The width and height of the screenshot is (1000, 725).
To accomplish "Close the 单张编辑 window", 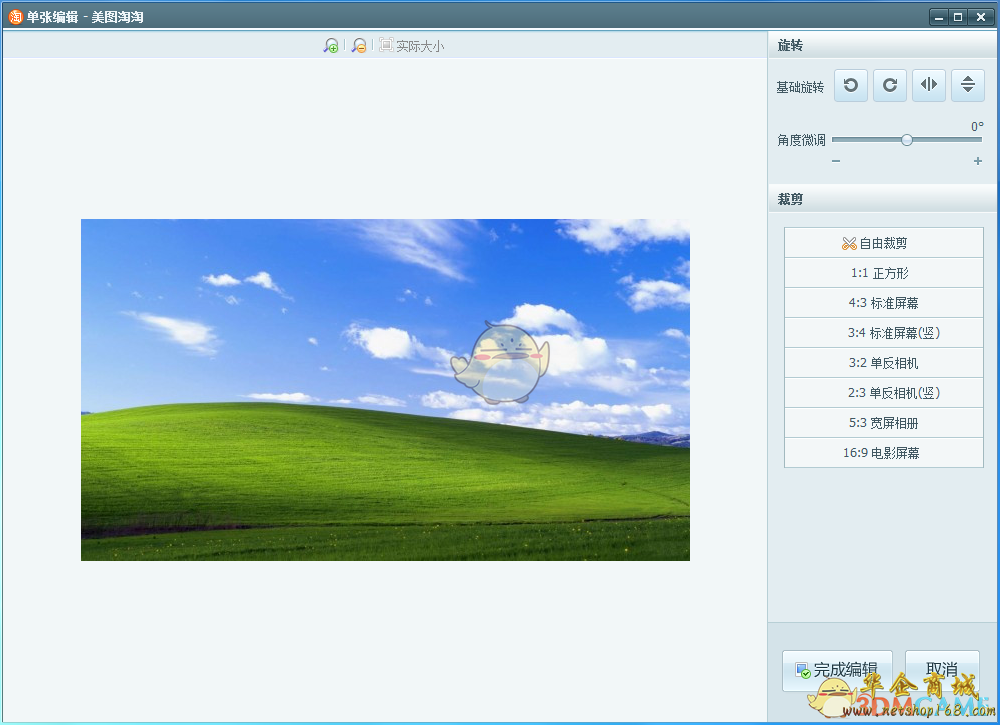I will click(981, 17).
